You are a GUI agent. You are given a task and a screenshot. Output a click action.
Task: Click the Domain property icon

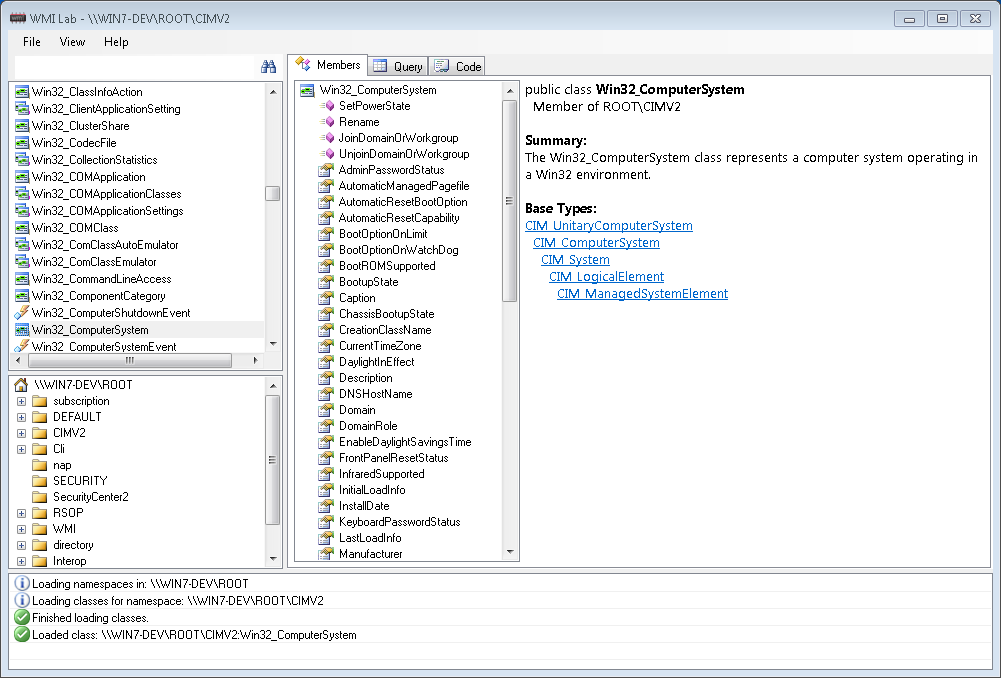click(326, 410)
